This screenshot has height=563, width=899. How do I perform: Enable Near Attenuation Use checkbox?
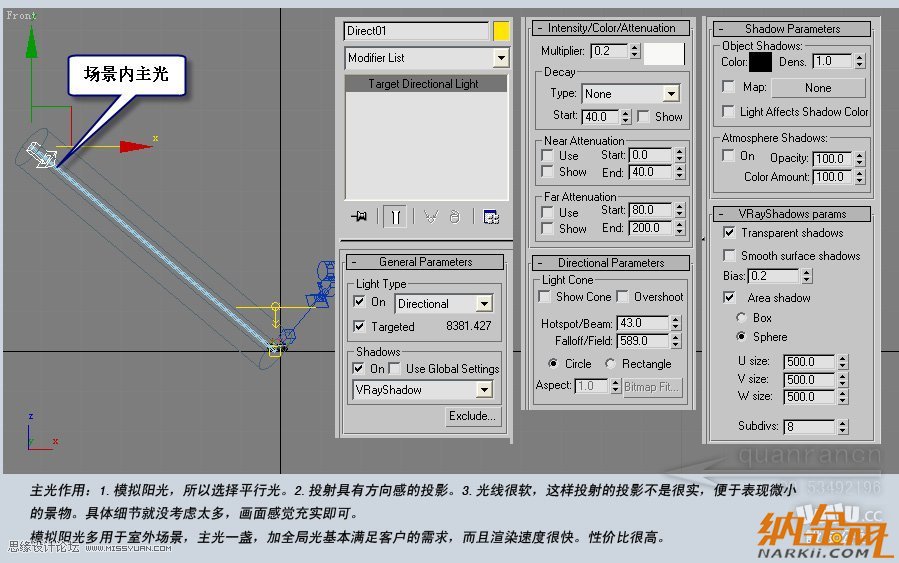coord(547,155)
